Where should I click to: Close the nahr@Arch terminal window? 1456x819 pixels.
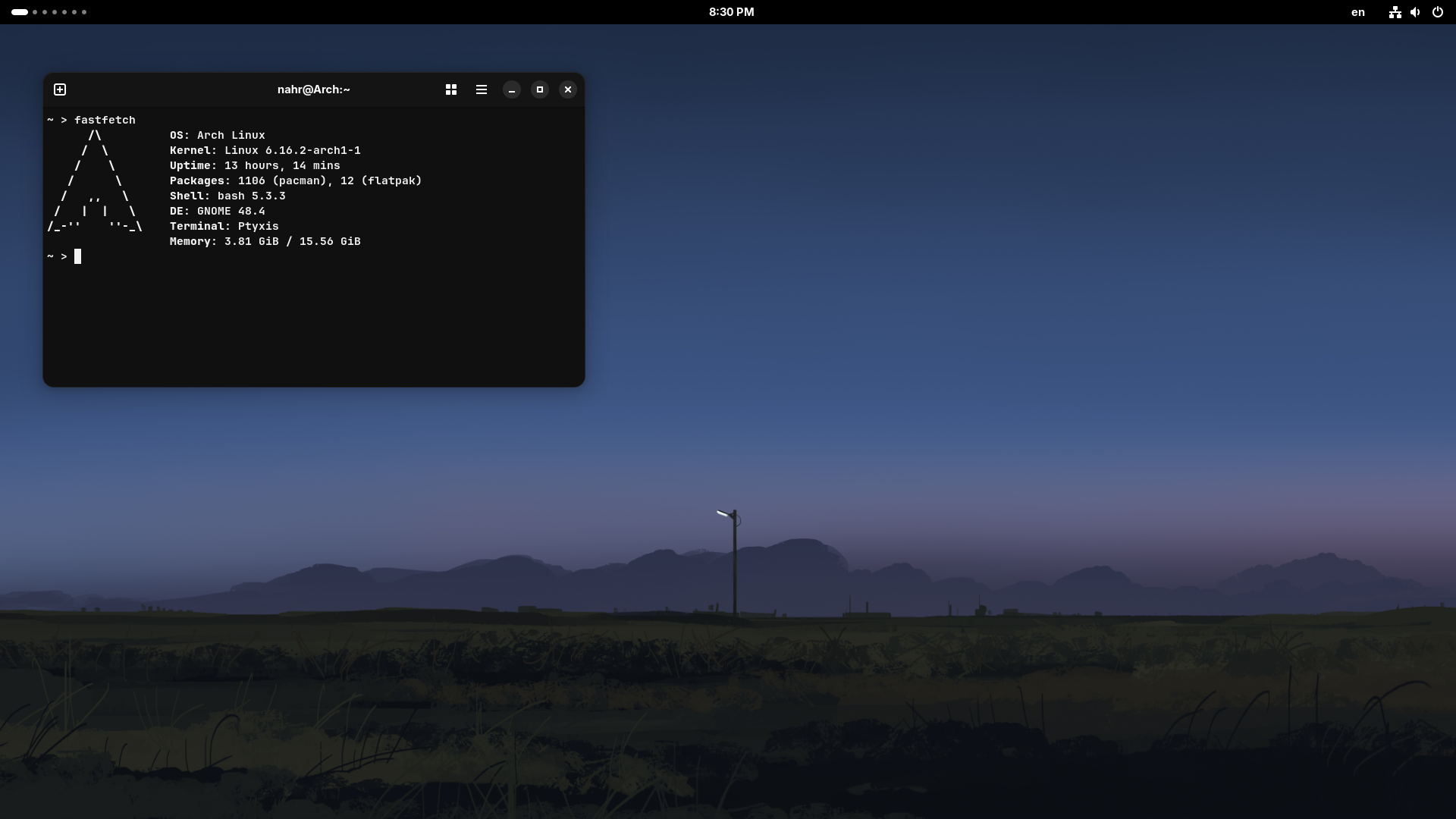point(568,89)
